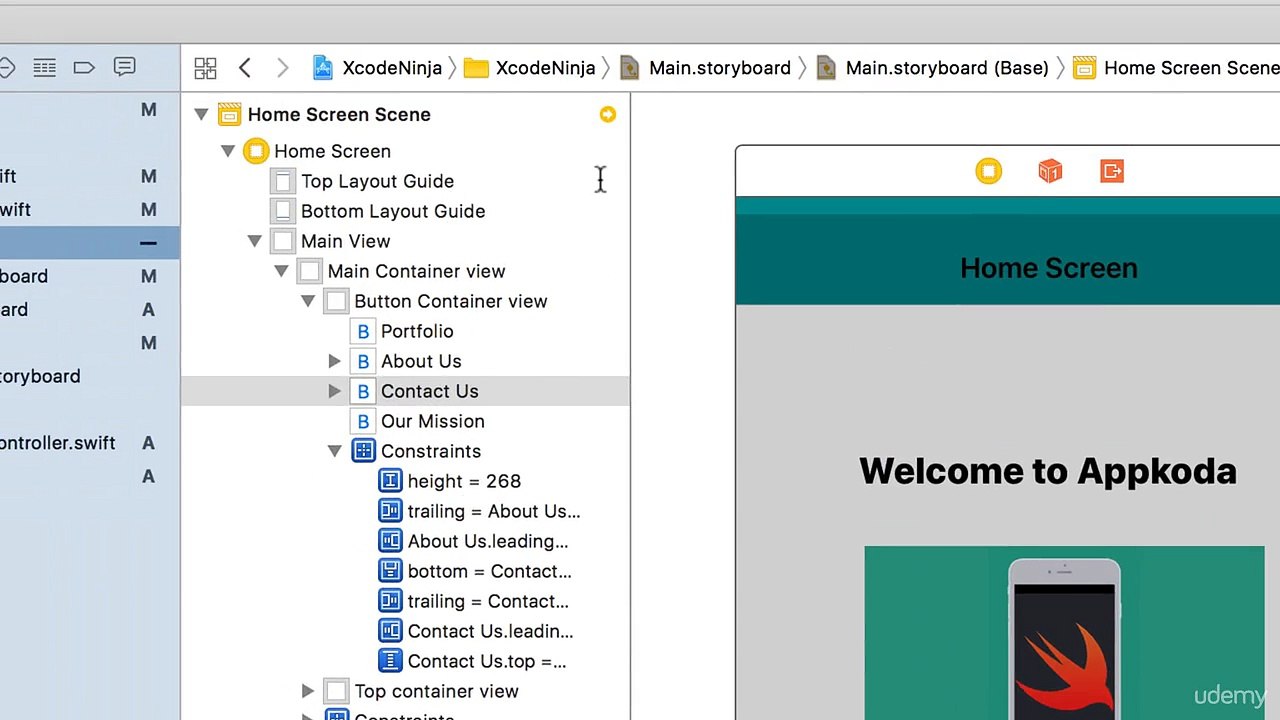Viewport: 1280px width, 720px height.
Task: Open the Report navigator speech-bubble icon
Action: [124, 67]
